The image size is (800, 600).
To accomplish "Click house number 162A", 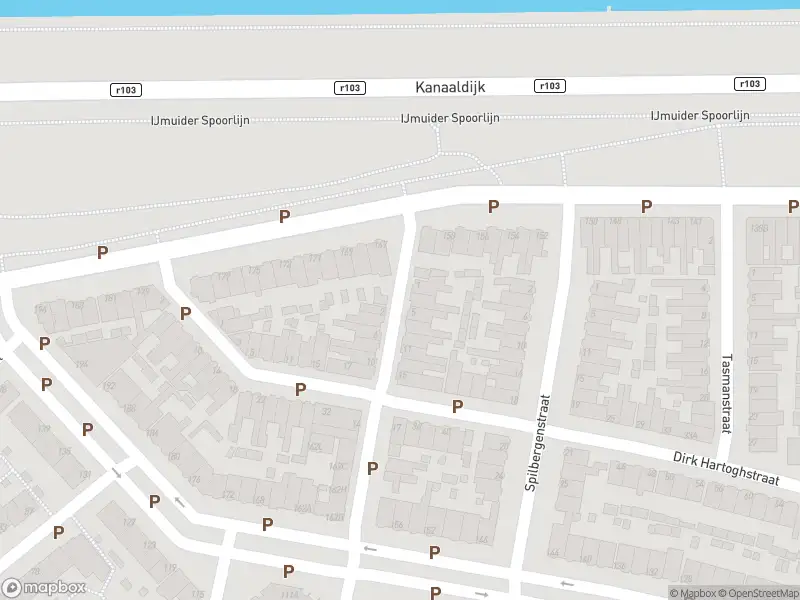I will click(x=303, y=509).
